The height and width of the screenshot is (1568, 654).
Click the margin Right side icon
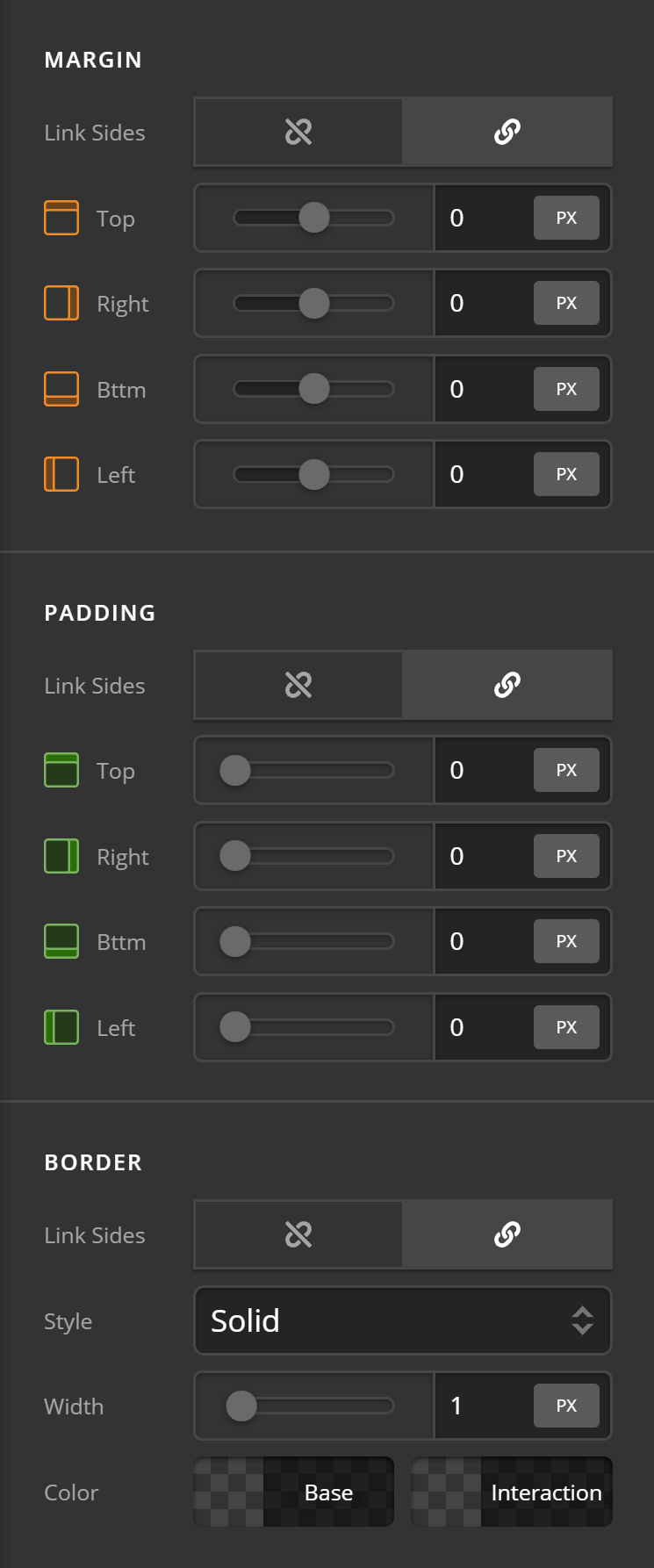(61, 302)
